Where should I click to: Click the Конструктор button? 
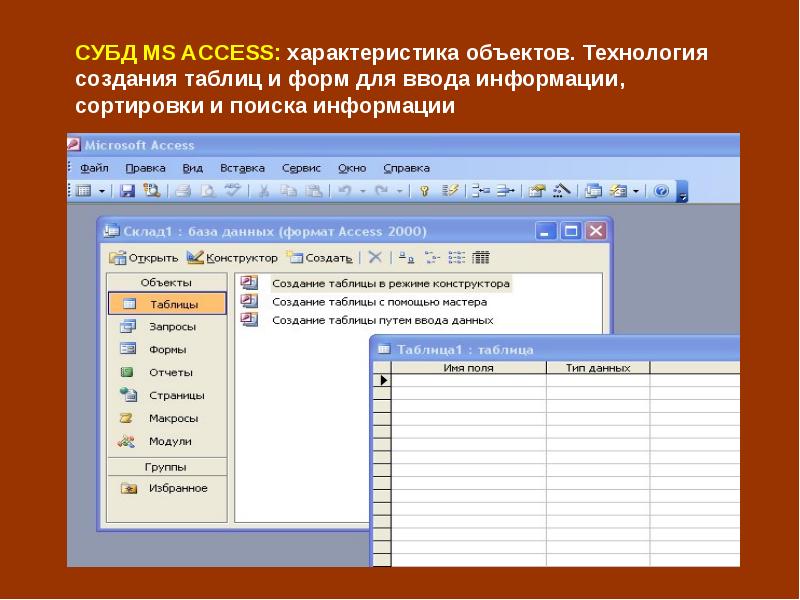click(x=232, y=258)
